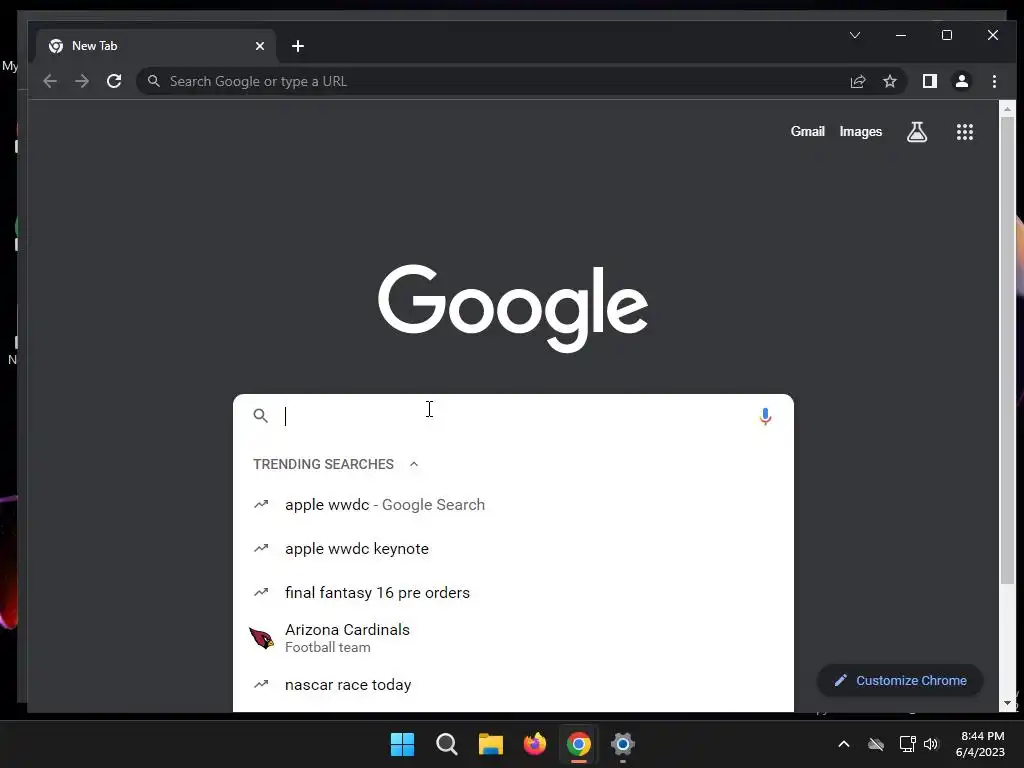
Task: Open the volume speaker tray icon
Action: pos(931,744)
